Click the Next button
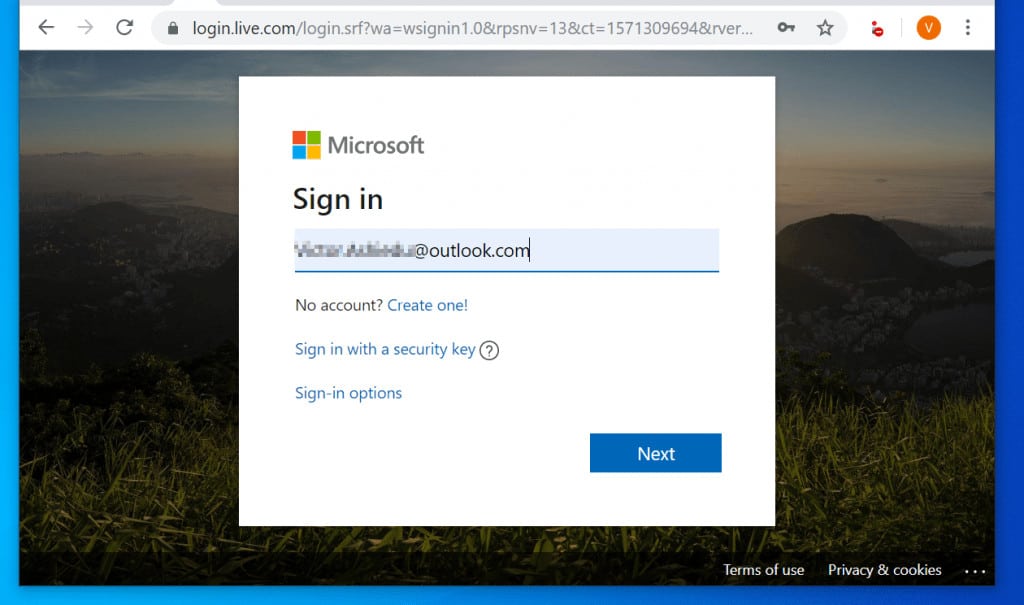Viewport: 1024px width, 605px height. (x=656, y=453)
